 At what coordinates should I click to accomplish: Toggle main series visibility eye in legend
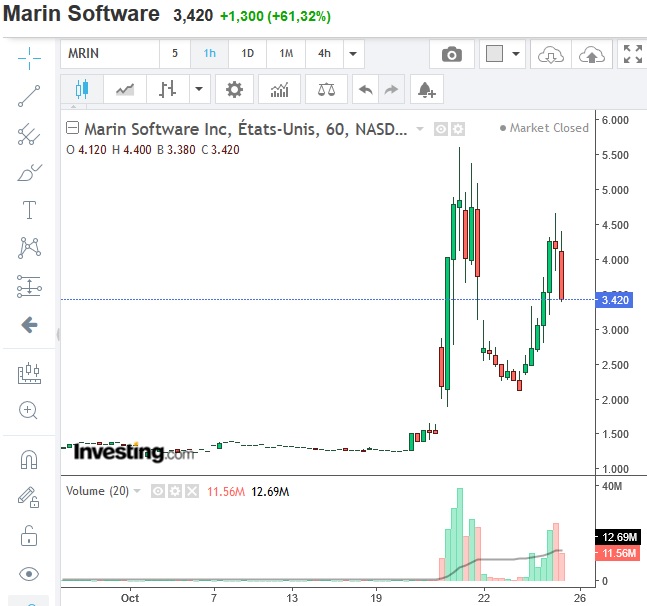(x=440, y=129)
